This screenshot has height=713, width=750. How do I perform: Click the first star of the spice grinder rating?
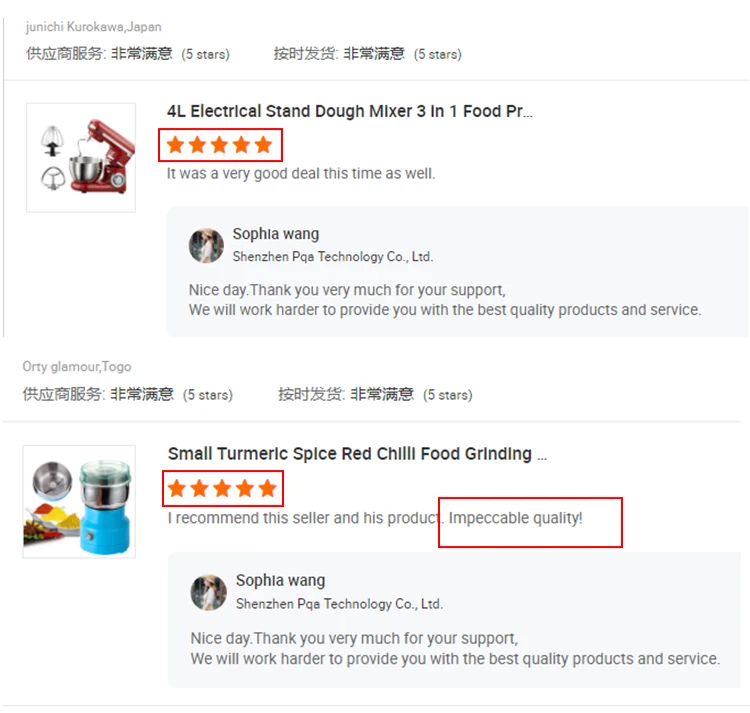point(177,489)
